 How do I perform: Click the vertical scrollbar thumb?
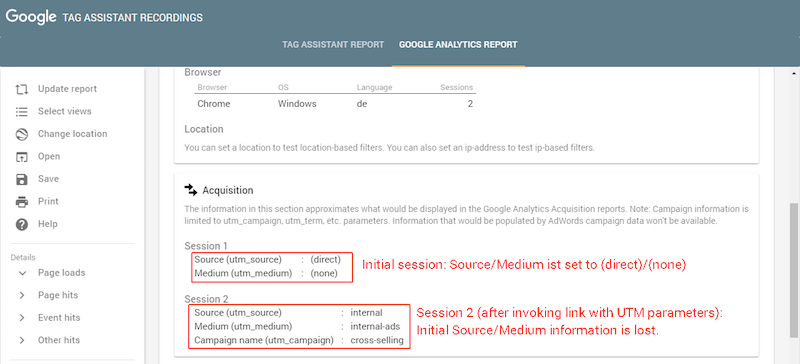coord(794,270)
